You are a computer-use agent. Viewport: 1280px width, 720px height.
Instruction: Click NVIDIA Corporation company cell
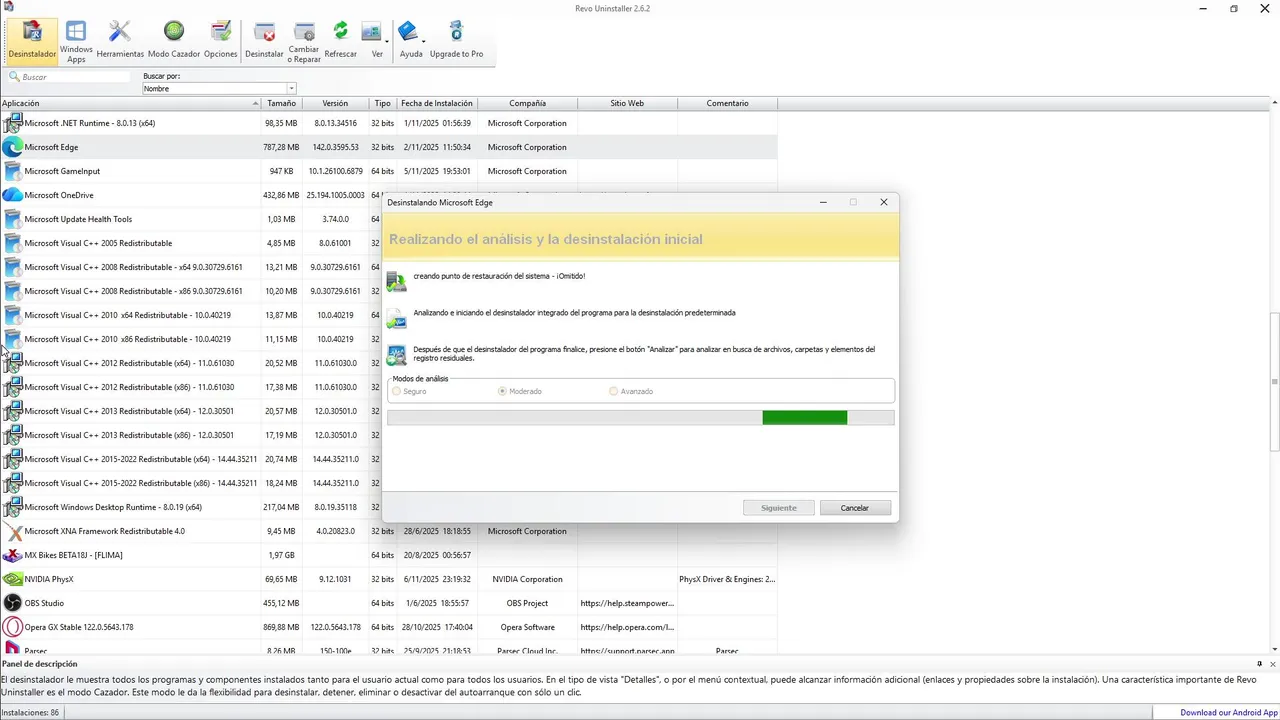click(527, 579)
